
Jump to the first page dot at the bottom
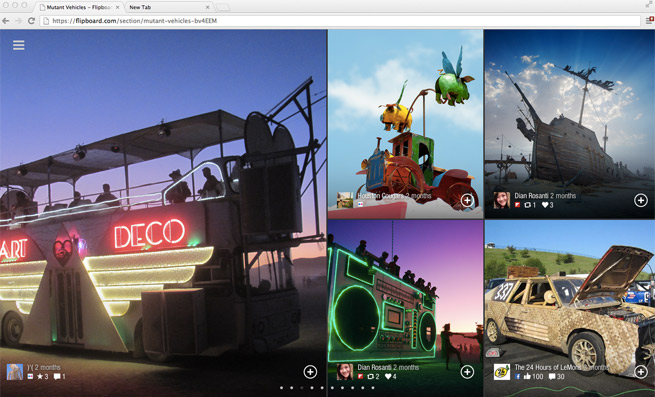282,388
